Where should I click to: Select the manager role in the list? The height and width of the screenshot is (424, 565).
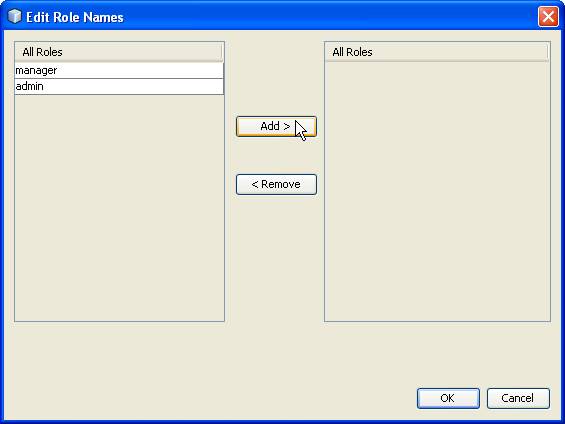(119, 70)
